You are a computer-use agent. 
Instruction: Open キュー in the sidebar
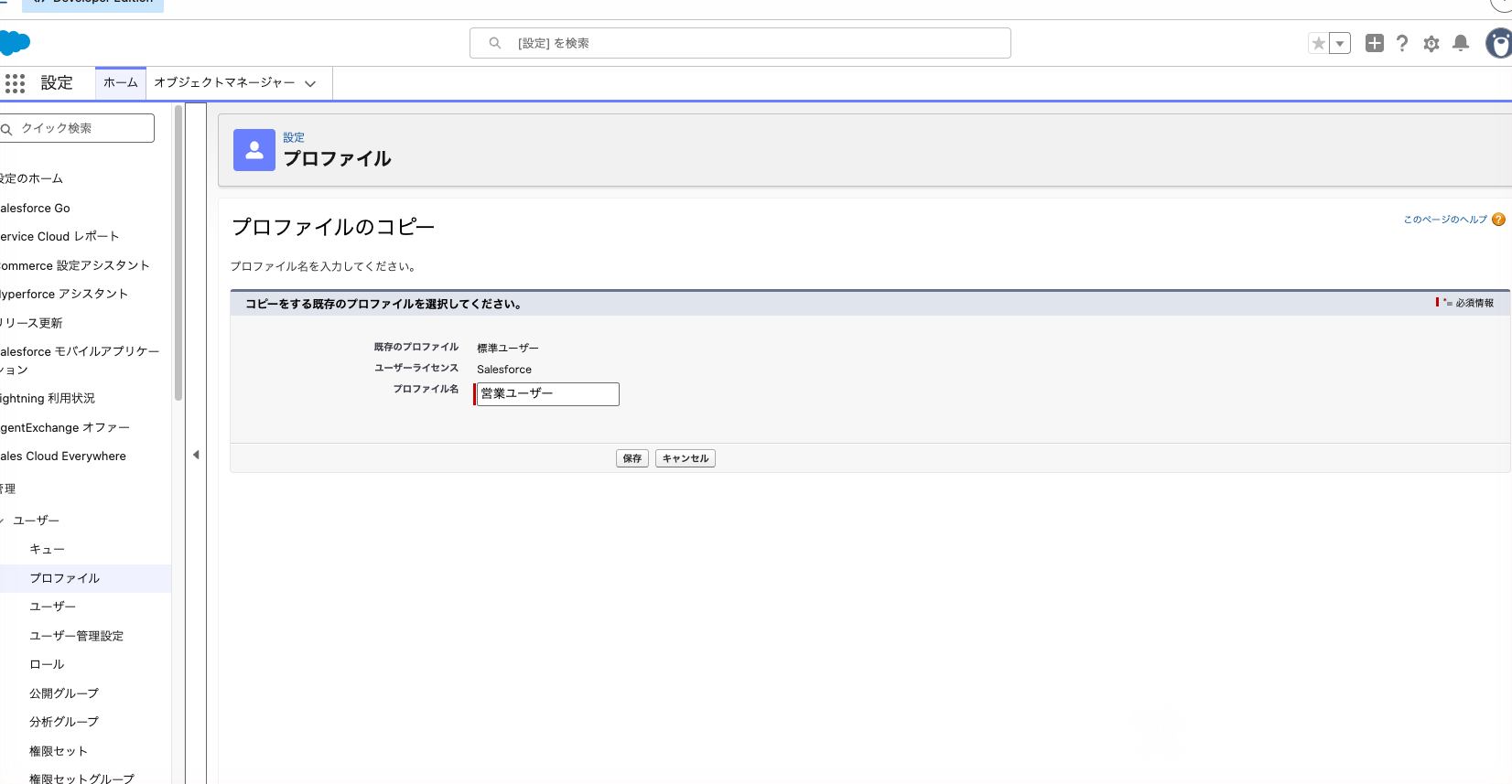tap(48, 549)
